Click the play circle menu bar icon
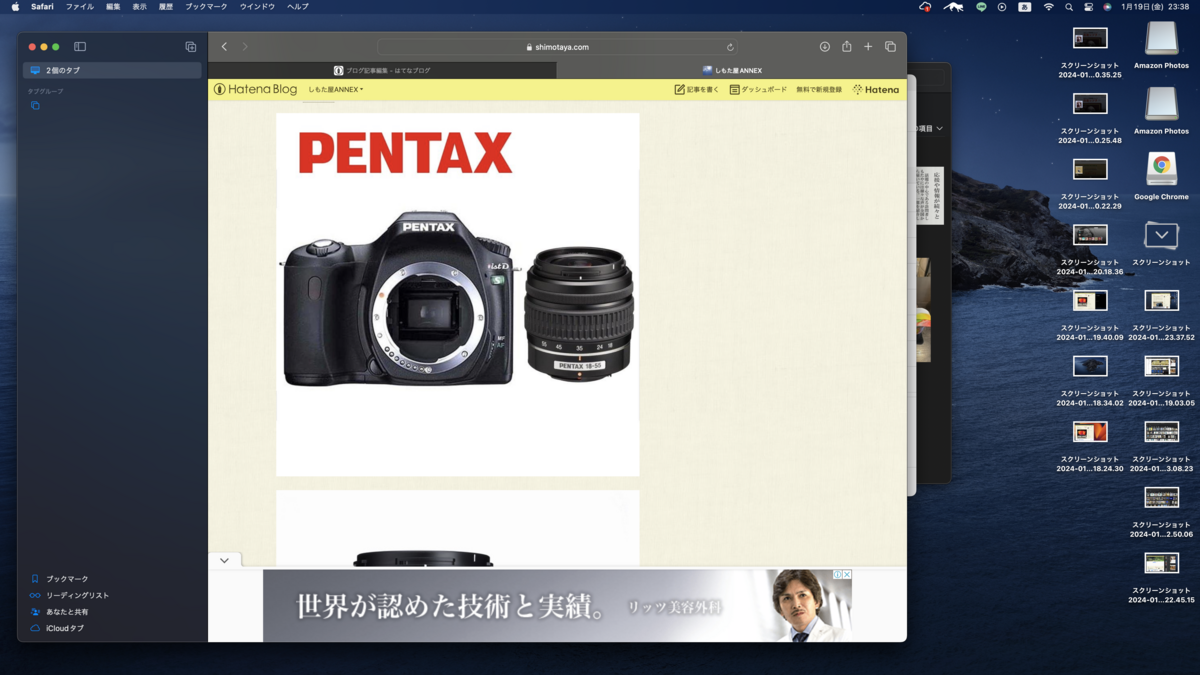This screenshot has height=675, width=1200. [x=1002, y=7]
